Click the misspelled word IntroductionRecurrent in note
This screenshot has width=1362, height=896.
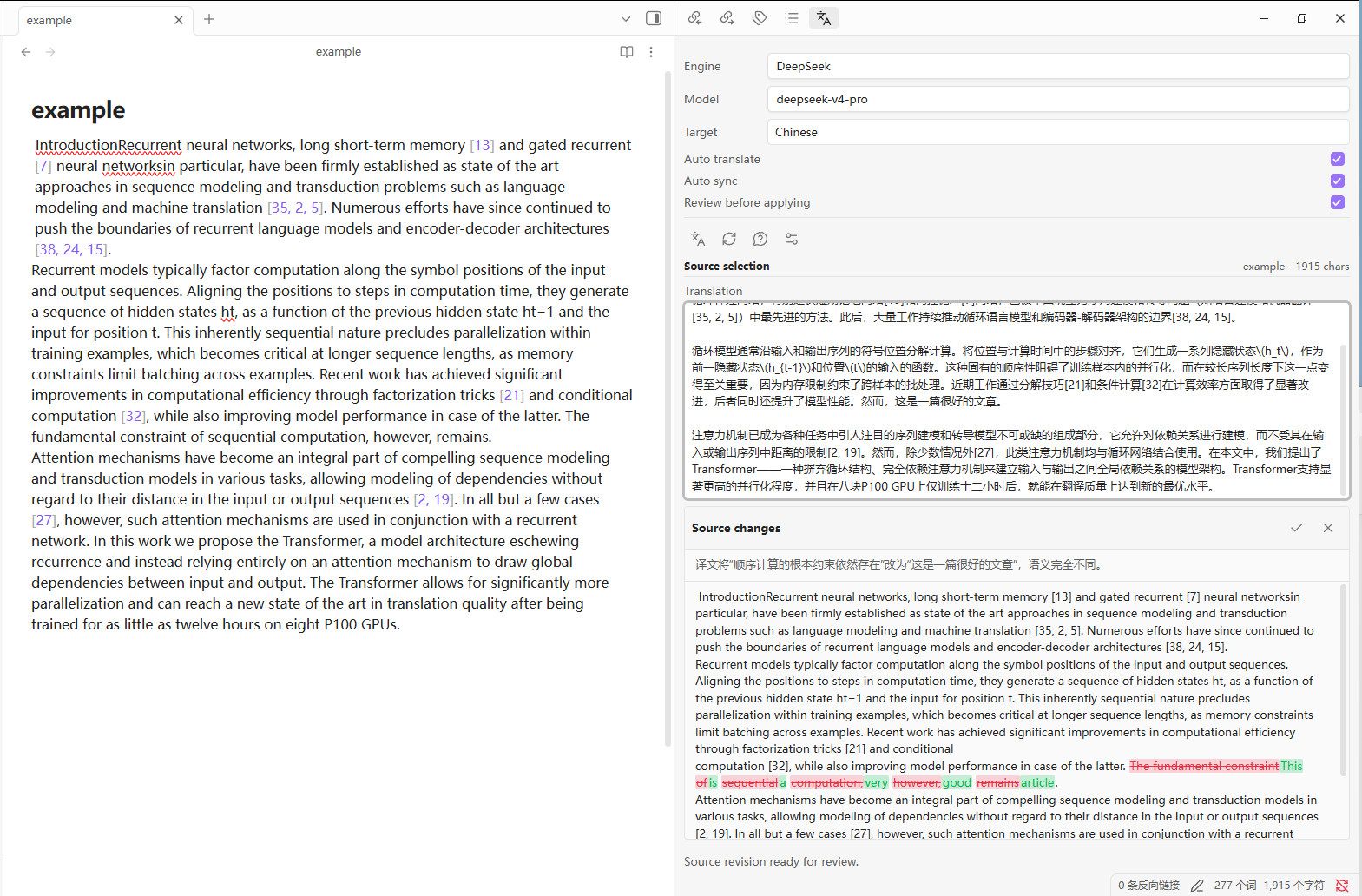click(x=109, y=145)
